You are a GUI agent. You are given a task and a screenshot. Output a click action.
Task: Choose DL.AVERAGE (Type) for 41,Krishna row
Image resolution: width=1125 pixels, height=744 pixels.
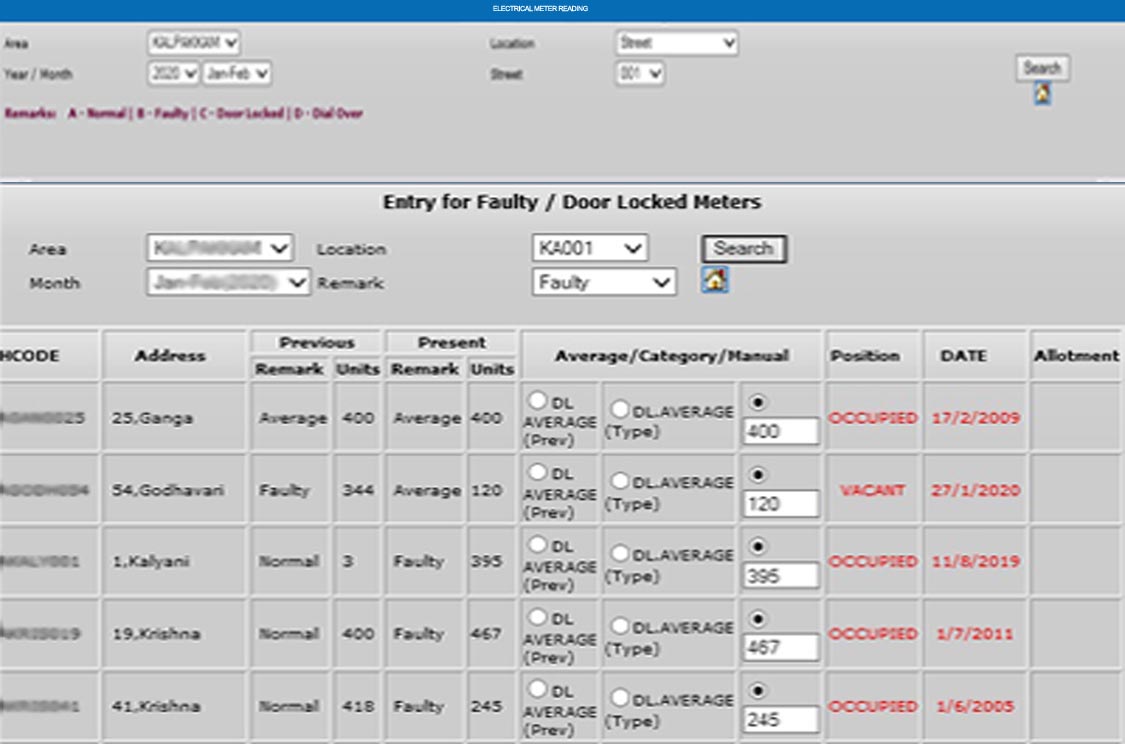620,698
